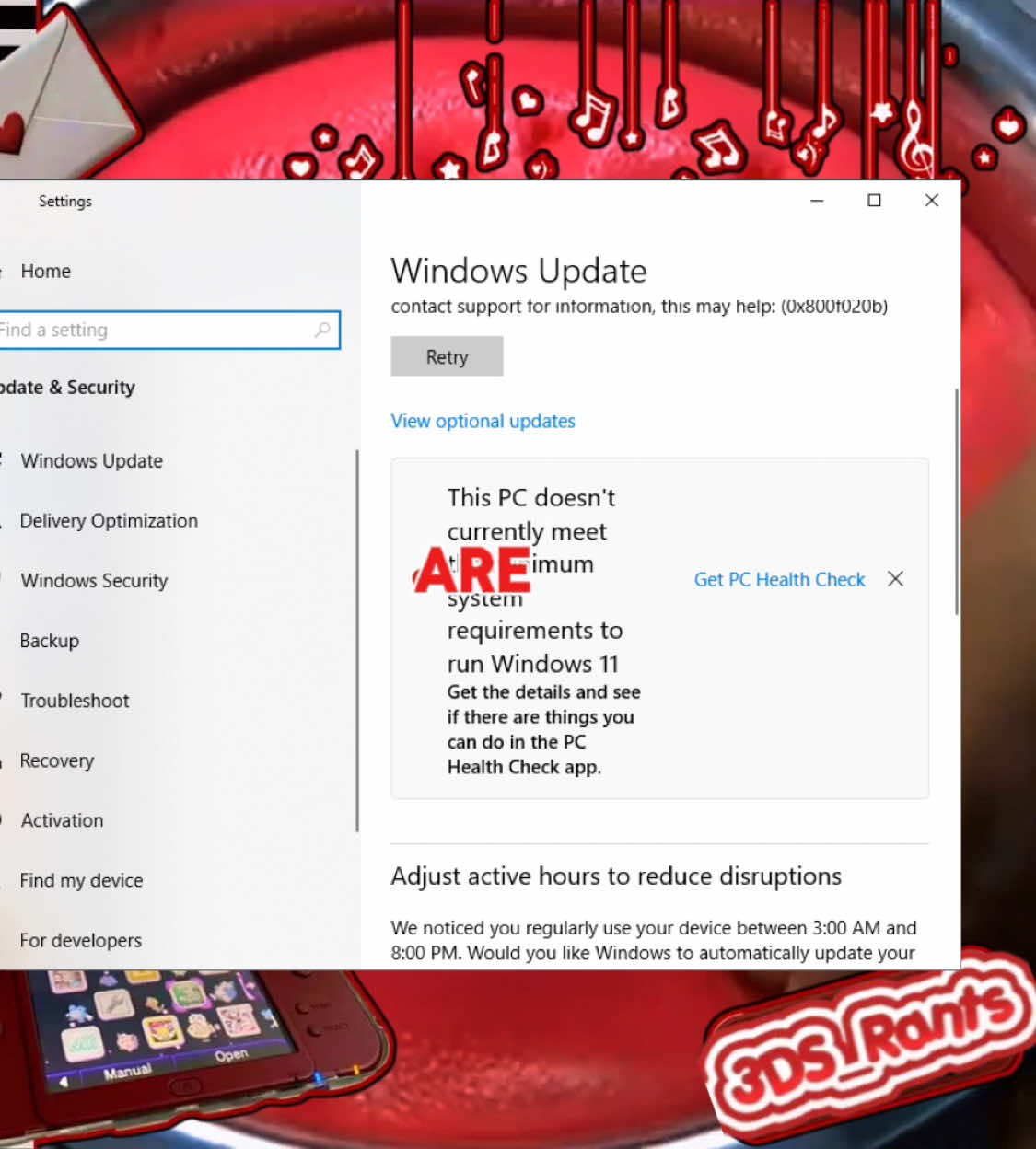Open Delivery Optimization settings
Screen dimensions: 1036x1149
coord(109,520)
